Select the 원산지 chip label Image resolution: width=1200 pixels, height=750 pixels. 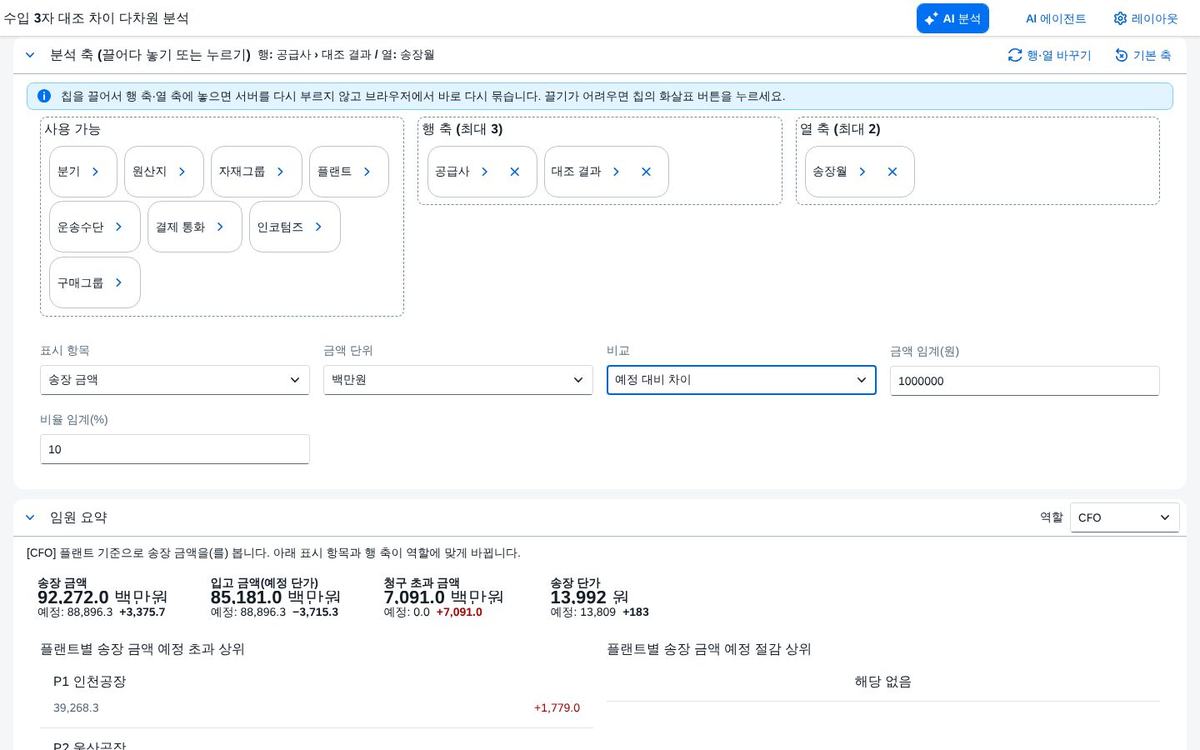click(x=150, y=171)
